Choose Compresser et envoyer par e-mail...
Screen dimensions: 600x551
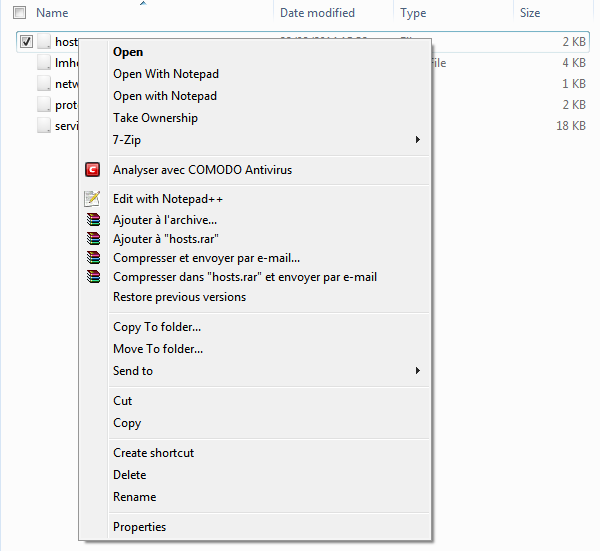(x=206, y=258)
